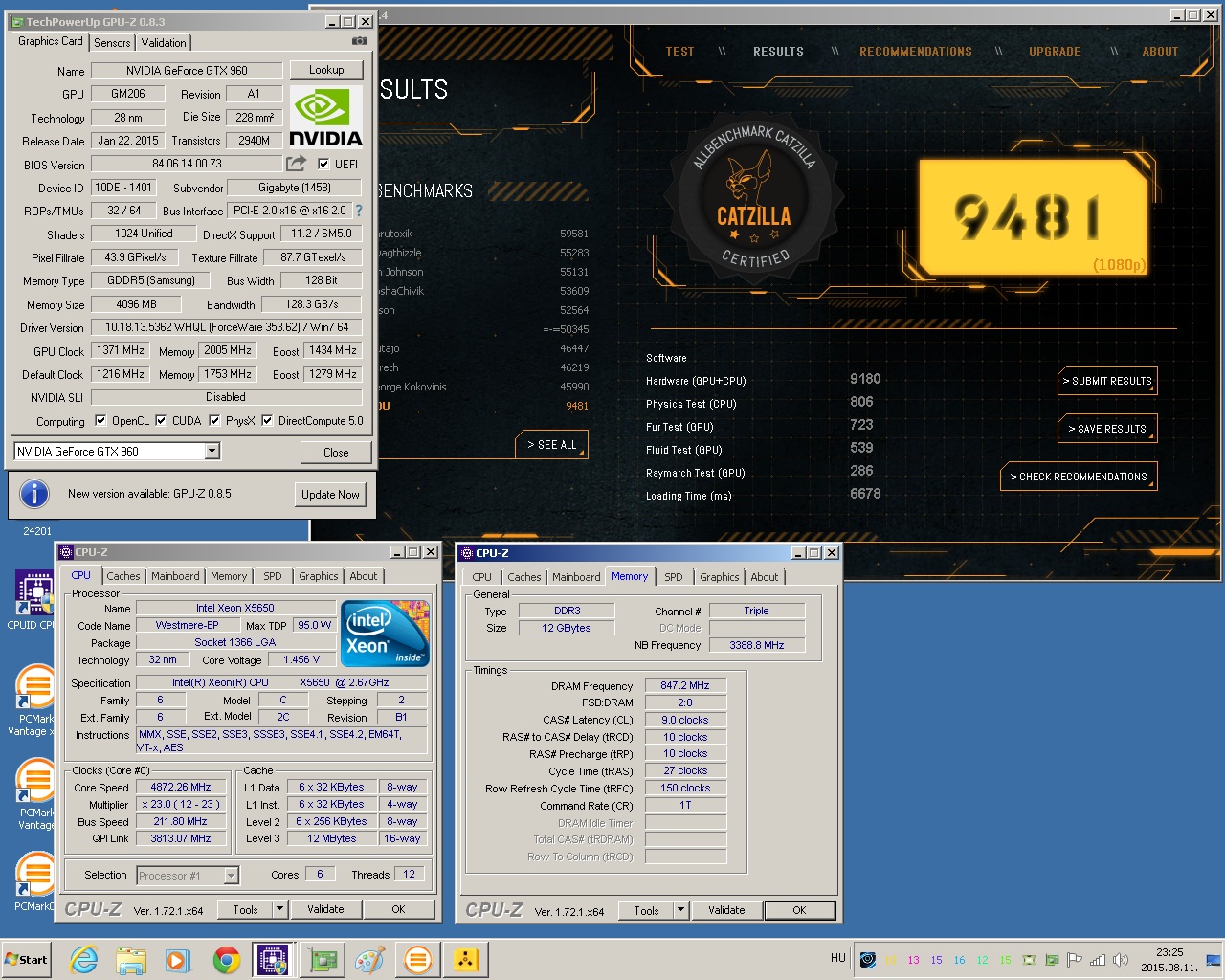Viewport: 1225px width, 980px height.
Task: Click the Close button in GPU-Z
Action: pos(336,452)
